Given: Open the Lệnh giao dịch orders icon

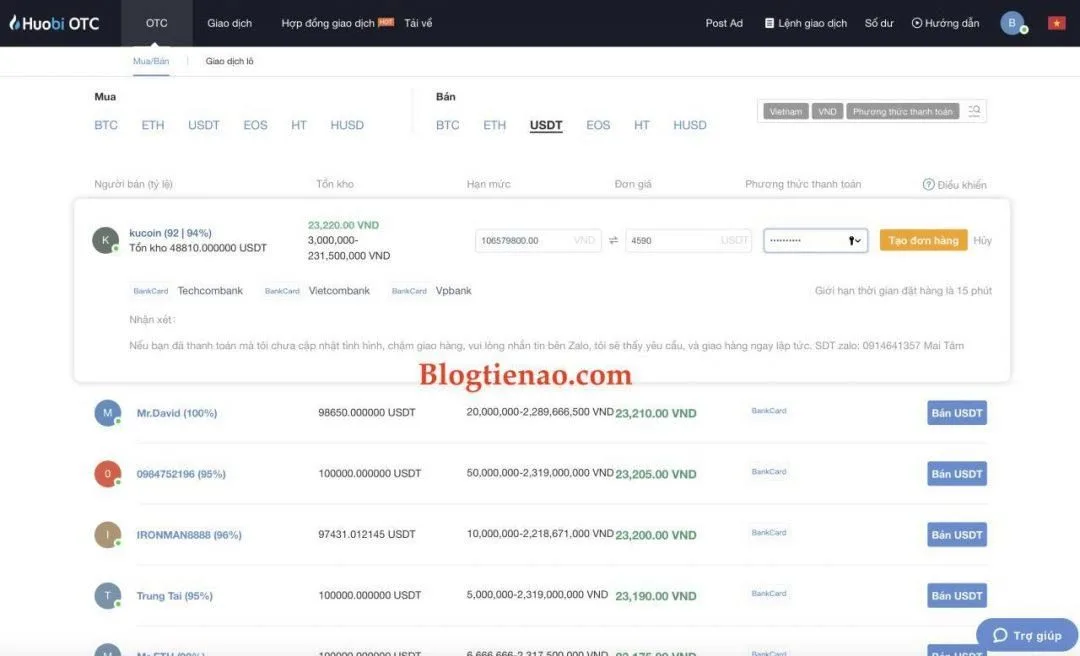Looking at the screenshot, I should point(770,21).
